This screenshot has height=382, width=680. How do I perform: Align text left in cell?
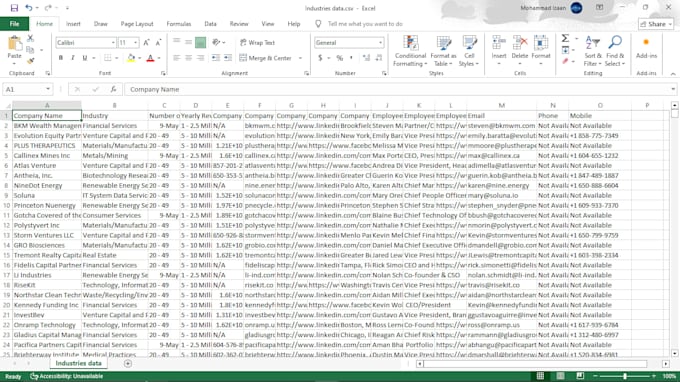177,58
